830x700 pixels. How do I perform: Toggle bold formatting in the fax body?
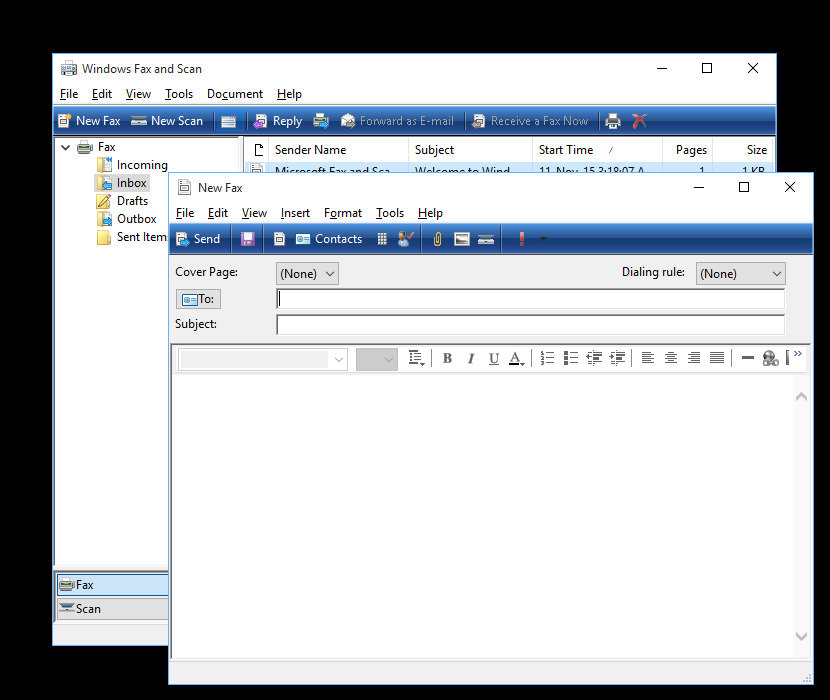pyautogui.click(x=447, y=358)
